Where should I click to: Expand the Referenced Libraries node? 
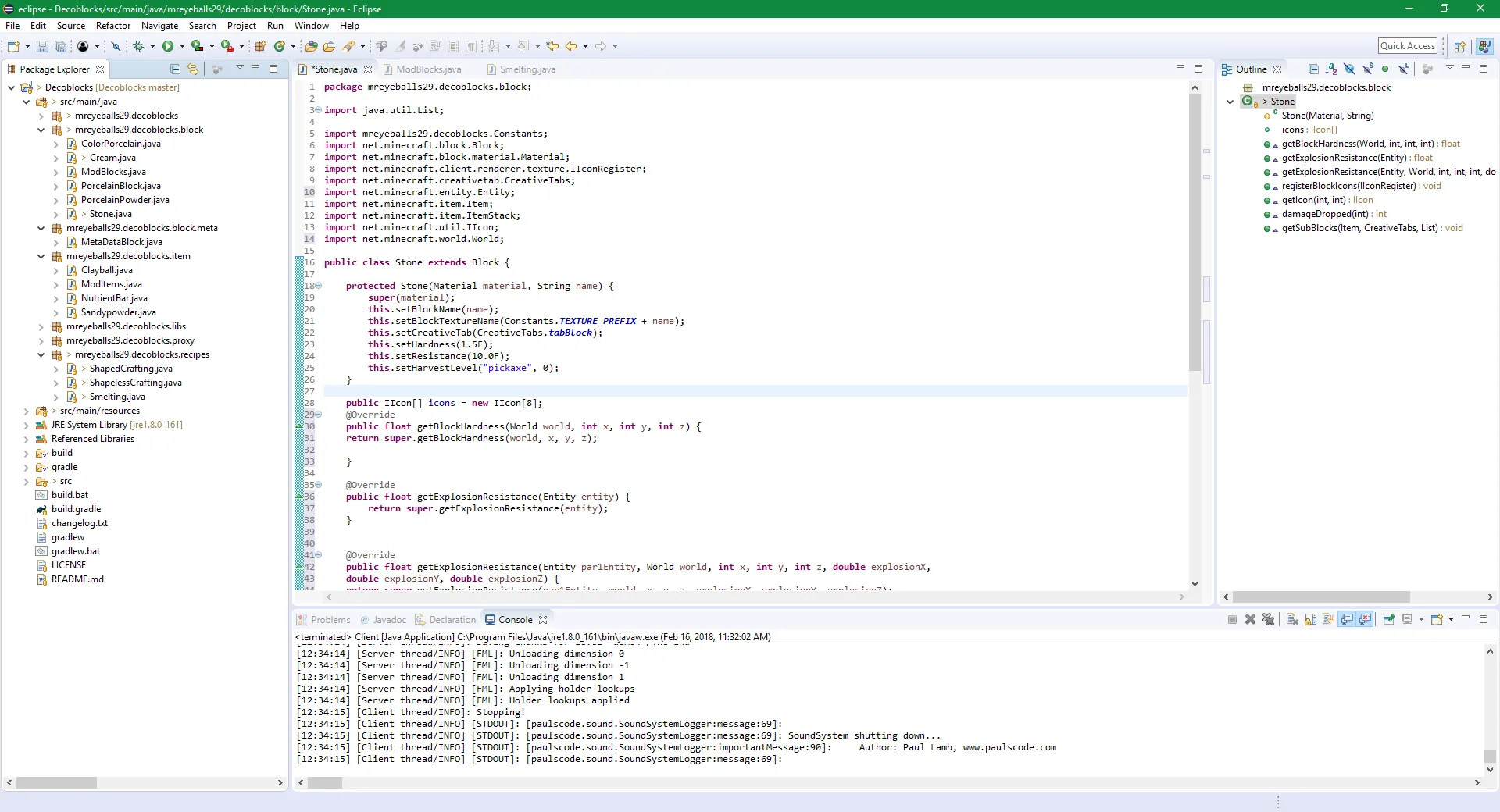pyautogui.click(x=26, y=440)
